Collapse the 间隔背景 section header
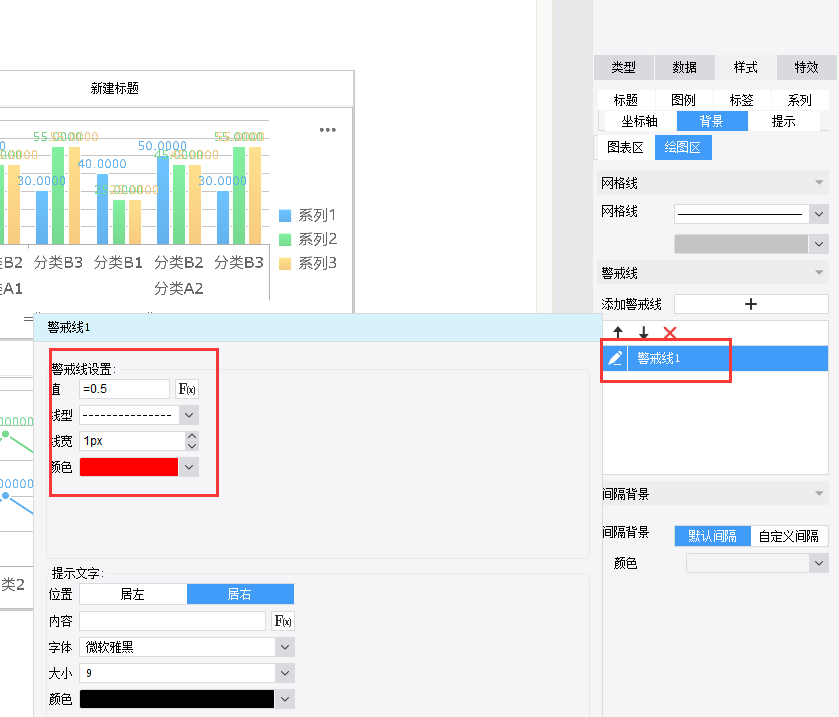 coord(715,493)
